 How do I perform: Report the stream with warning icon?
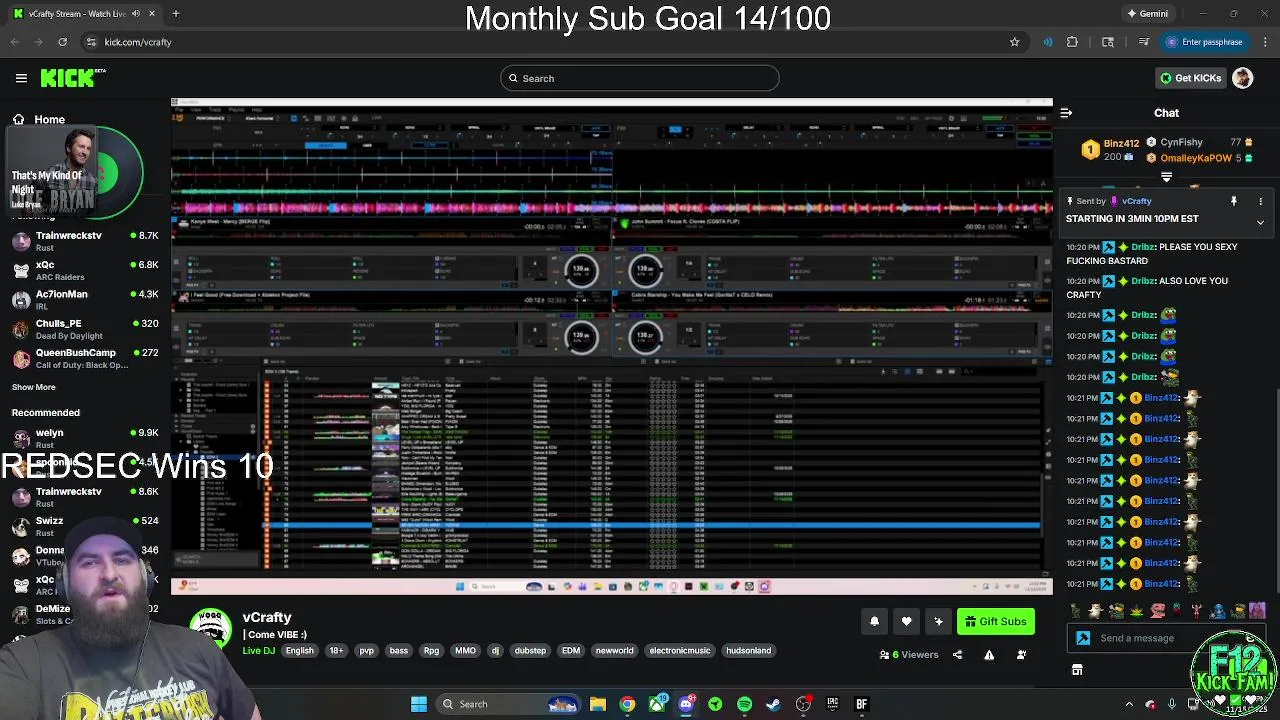(x=989, y=655)
